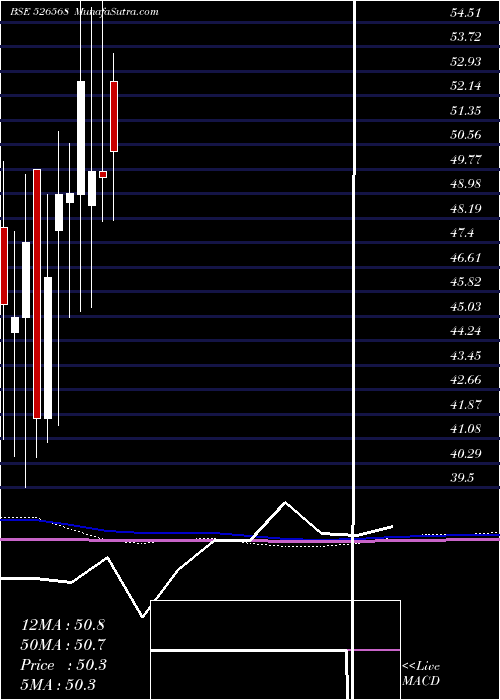Click the 42.66 price axis label
Image resolution: width=500 pixels, height=700 pixels.
click(466, 380)
